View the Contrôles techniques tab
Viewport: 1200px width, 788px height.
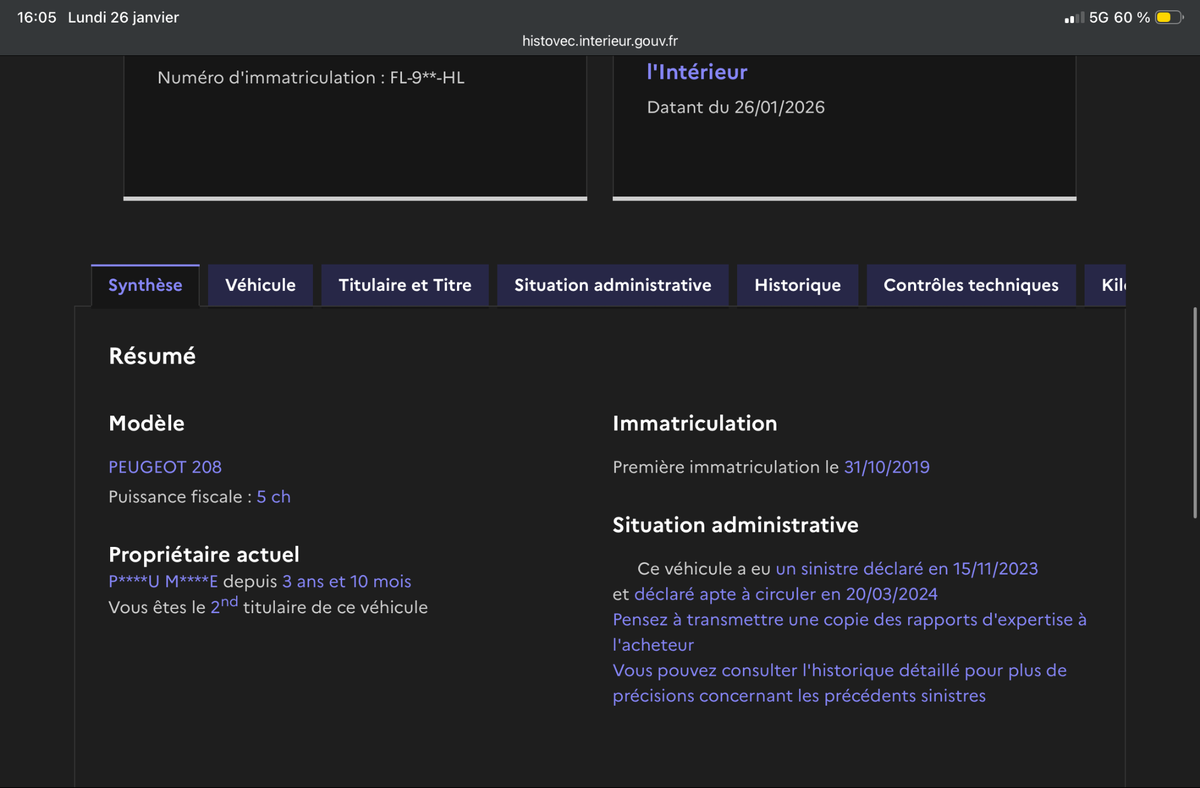(970, 285)
